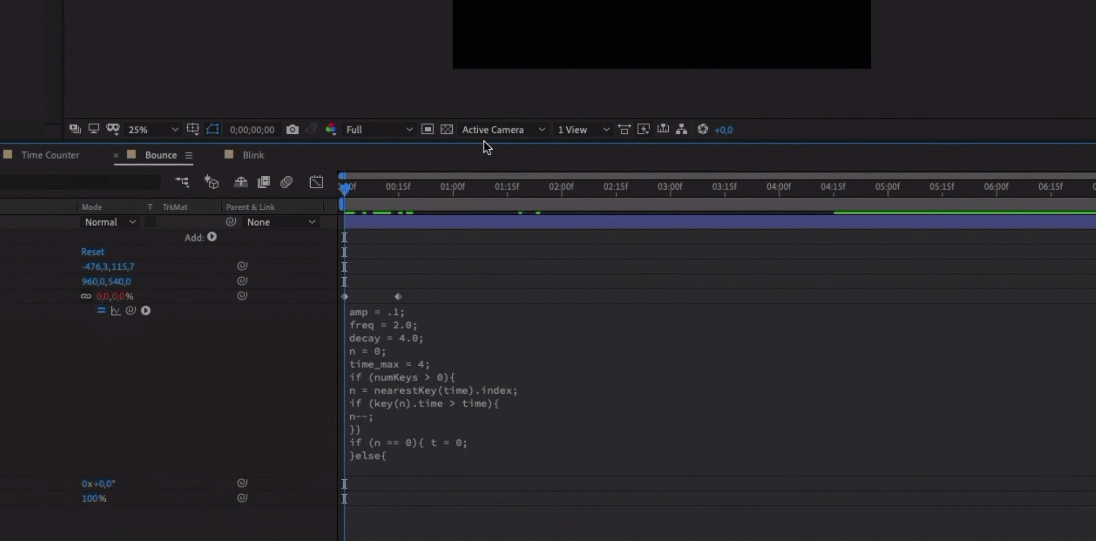Click the expression pick whip icon
This screenshot has width=1096, height=541.
[130, 311]
